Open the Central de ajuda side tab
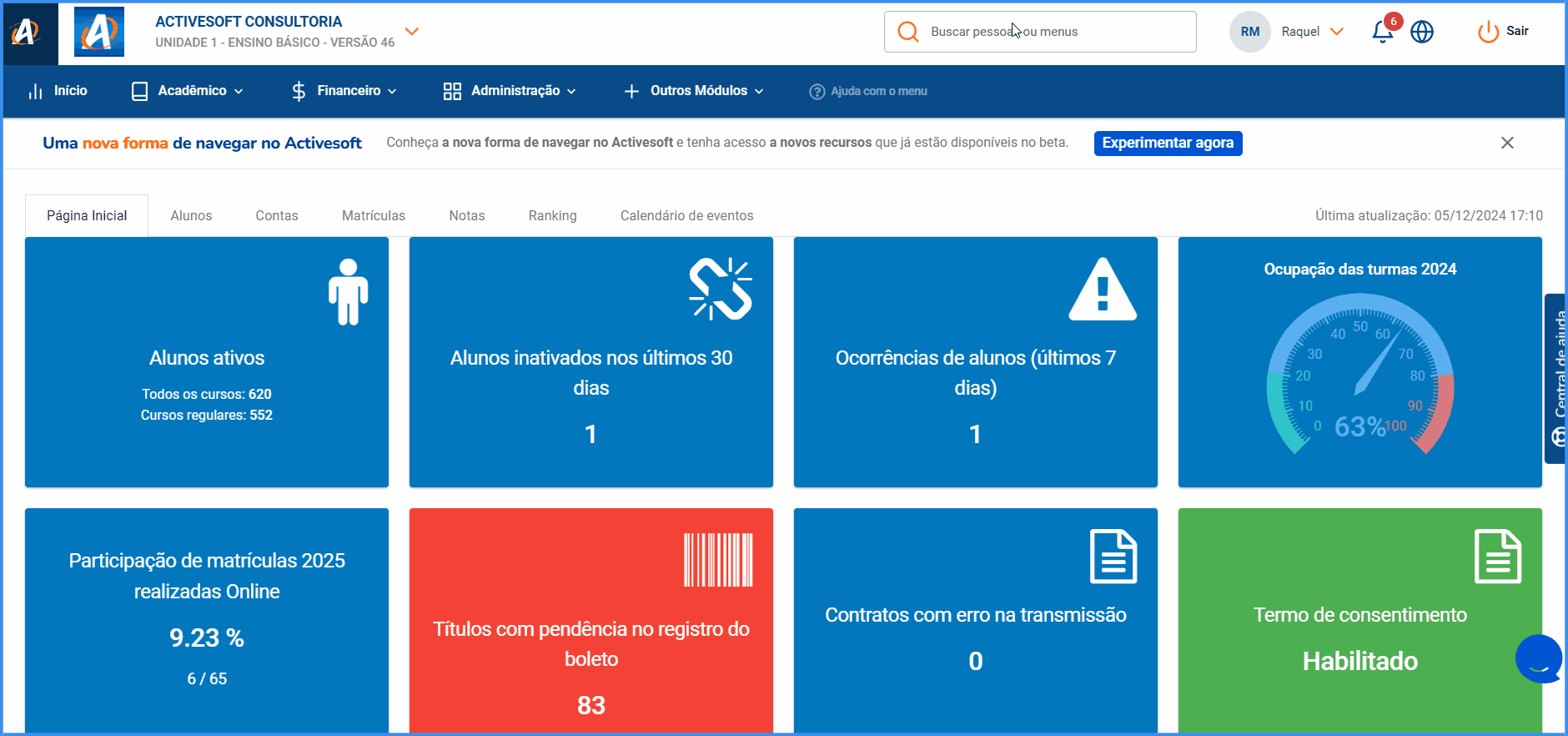 click(x=1556, y=379)
